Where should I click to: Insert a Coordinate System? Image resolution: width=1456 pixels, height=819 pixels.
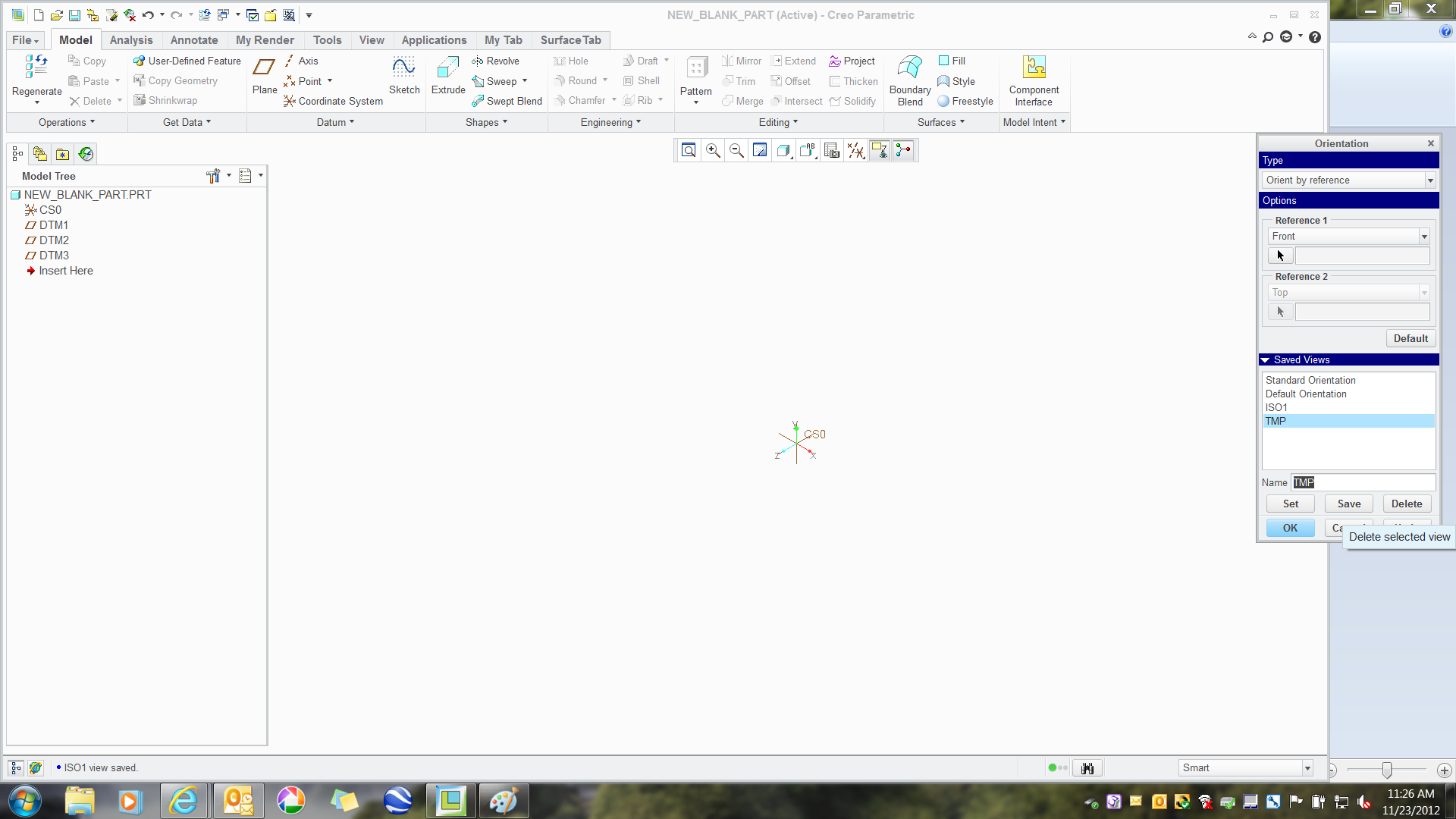click(x=333, y=101)
